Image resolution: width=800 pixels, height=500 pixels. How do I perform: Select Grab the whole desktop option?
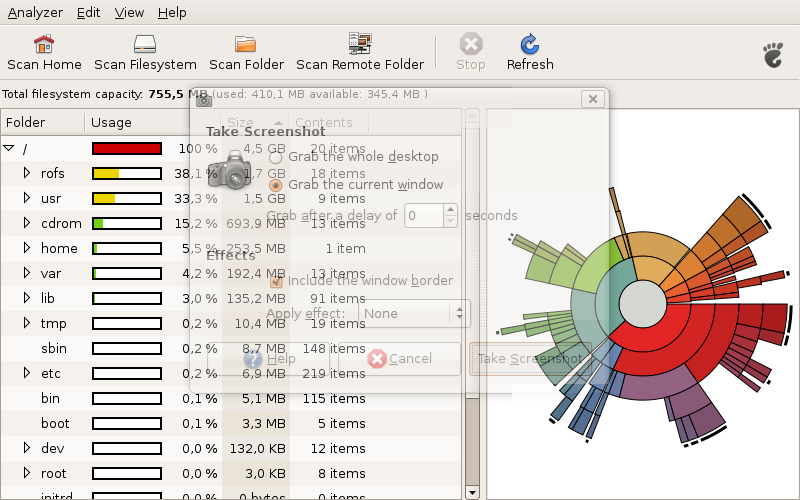(276, 157)
